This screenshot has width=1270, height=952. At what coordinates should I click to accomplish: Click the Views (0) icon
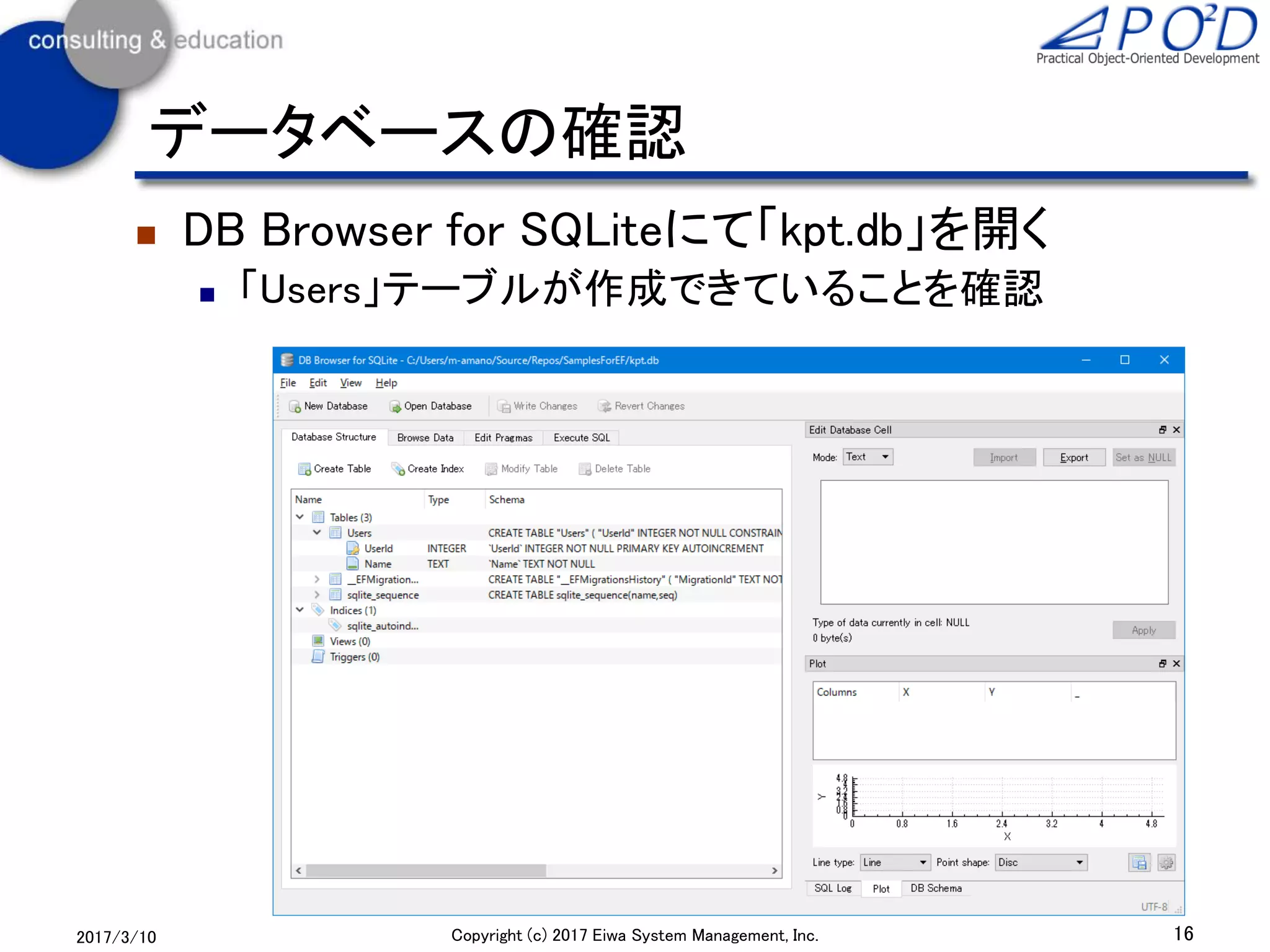(x=318, y=641)
